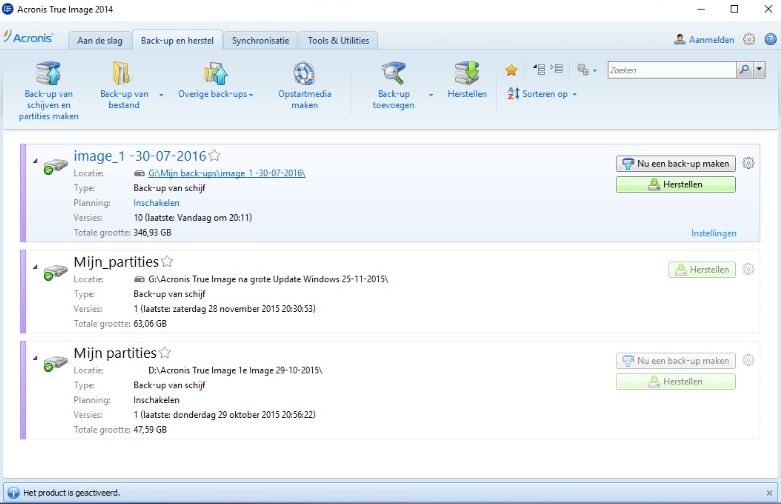
Task: Click the Back-up van bestand folder icon
Action: pos(121,73)
